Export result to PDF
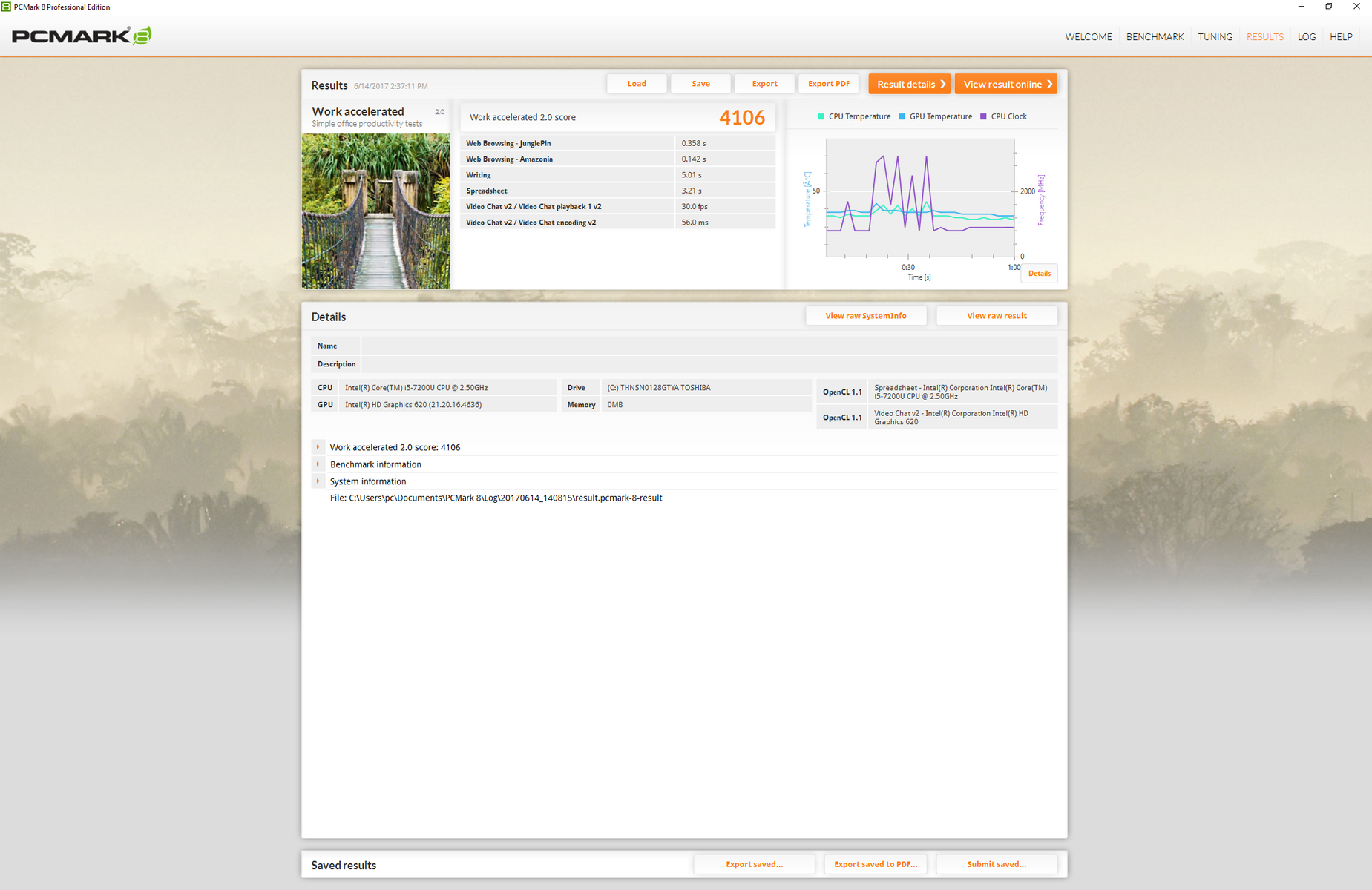 click(828, 84)
